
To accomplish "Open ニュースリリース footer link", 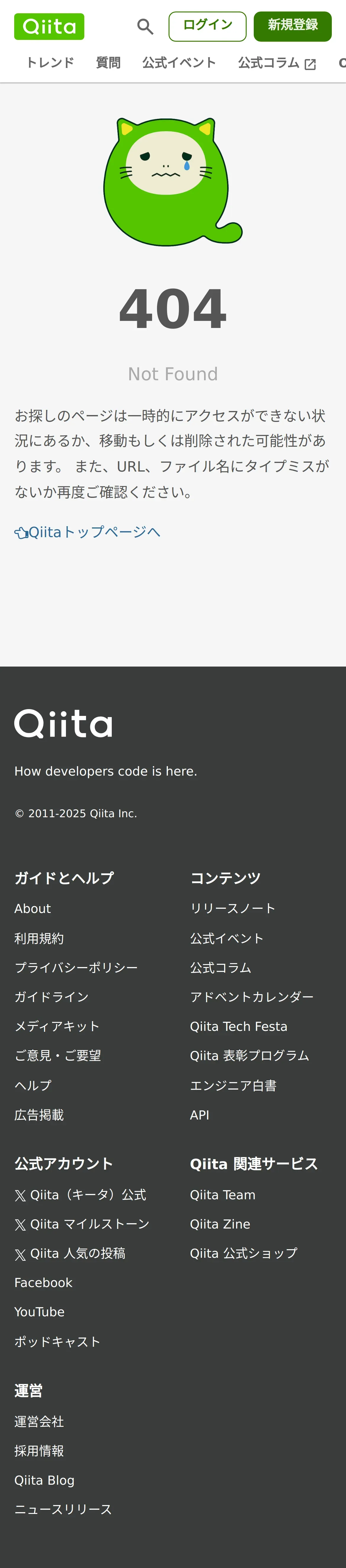I will [63, 1509].
